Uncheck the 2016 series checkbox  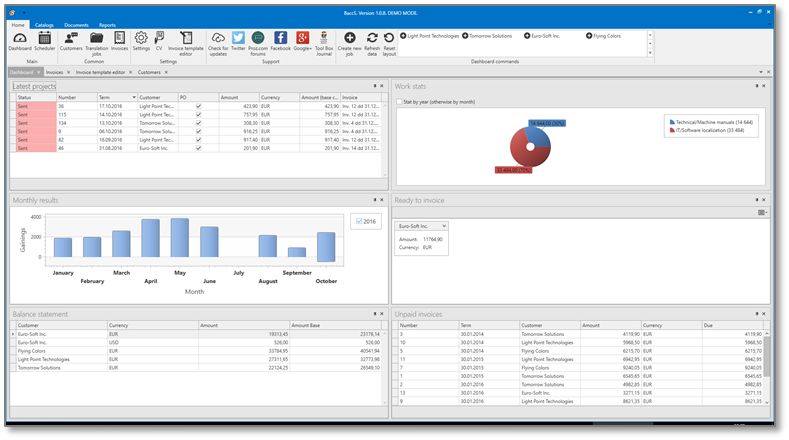[361, 221]
